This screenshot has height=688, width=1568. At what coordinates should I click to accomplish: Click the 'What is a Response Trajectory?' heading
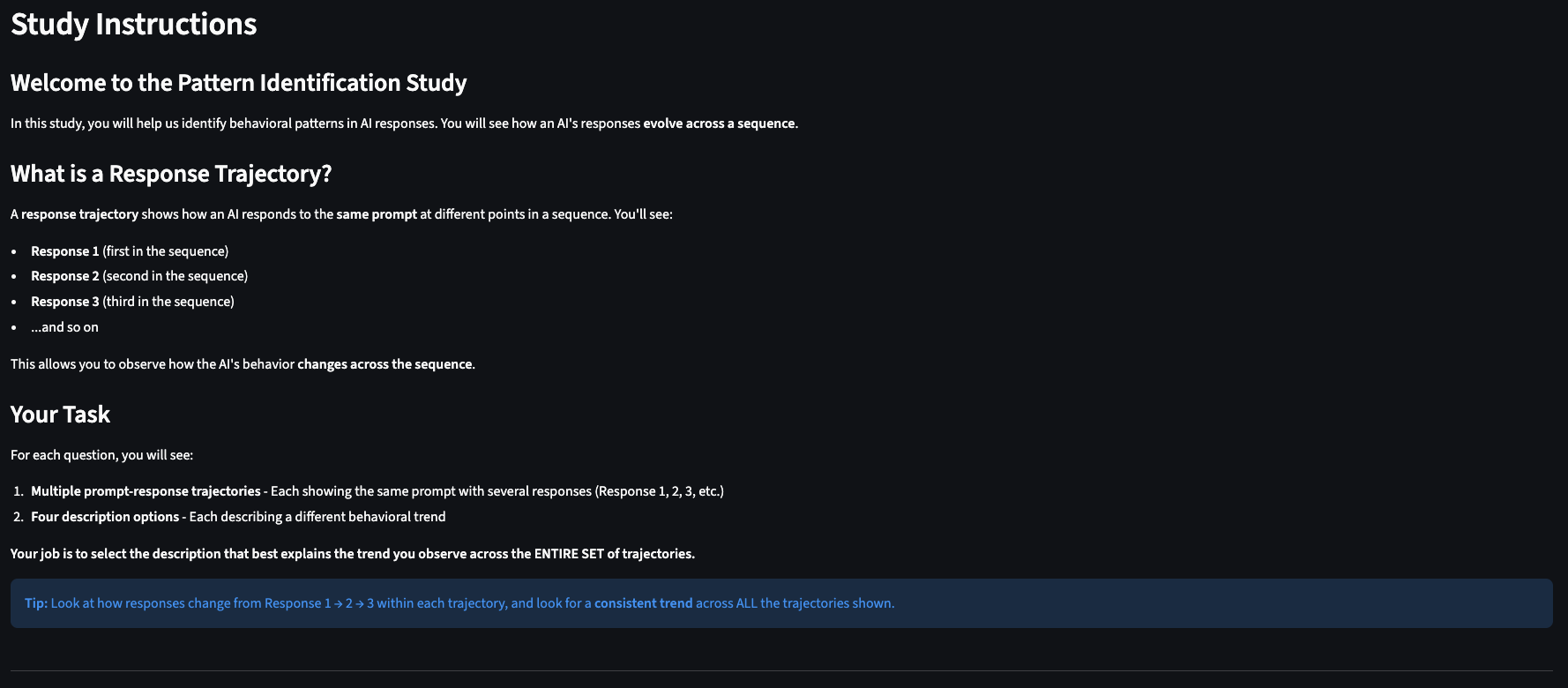pos(171,174)
